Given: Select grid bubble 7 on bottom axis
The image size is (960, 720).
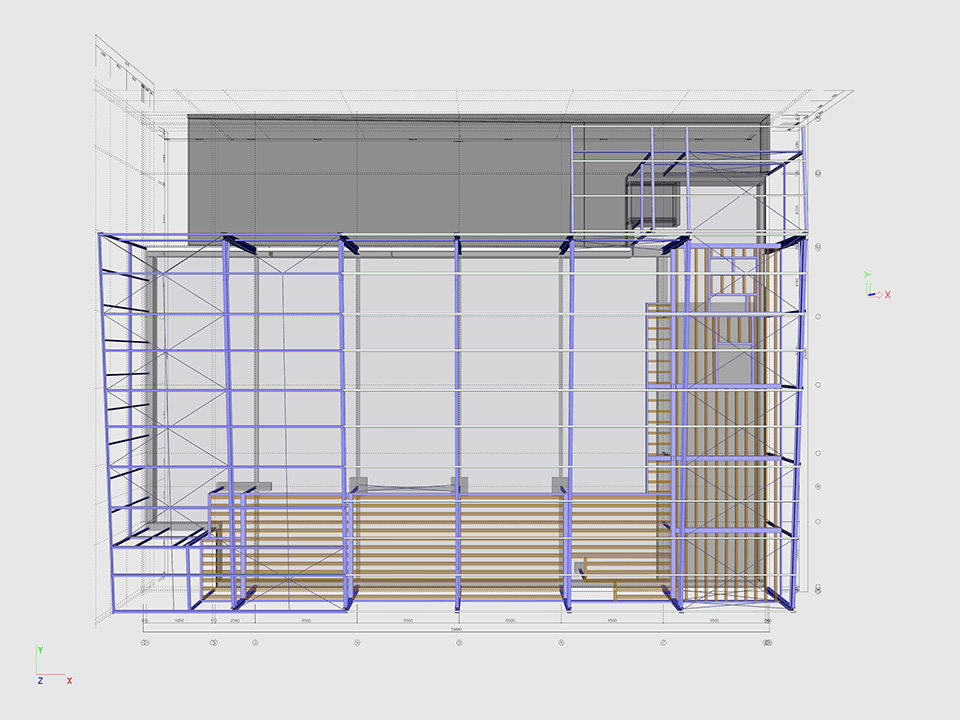Looking at the screenshot, I should [663, 643].
